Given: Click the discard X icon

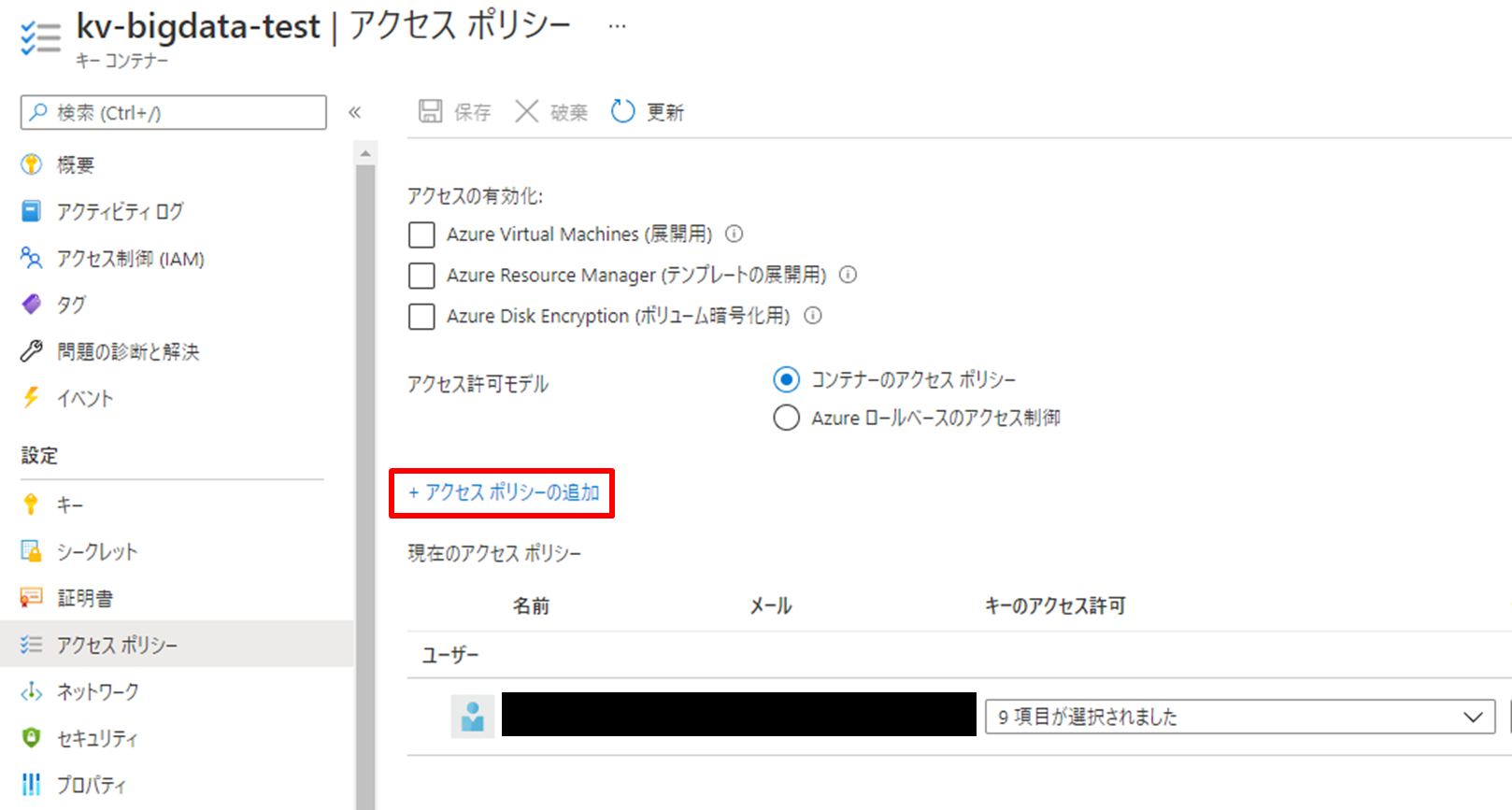Looking at the screenshot, I should pos(527,112).
